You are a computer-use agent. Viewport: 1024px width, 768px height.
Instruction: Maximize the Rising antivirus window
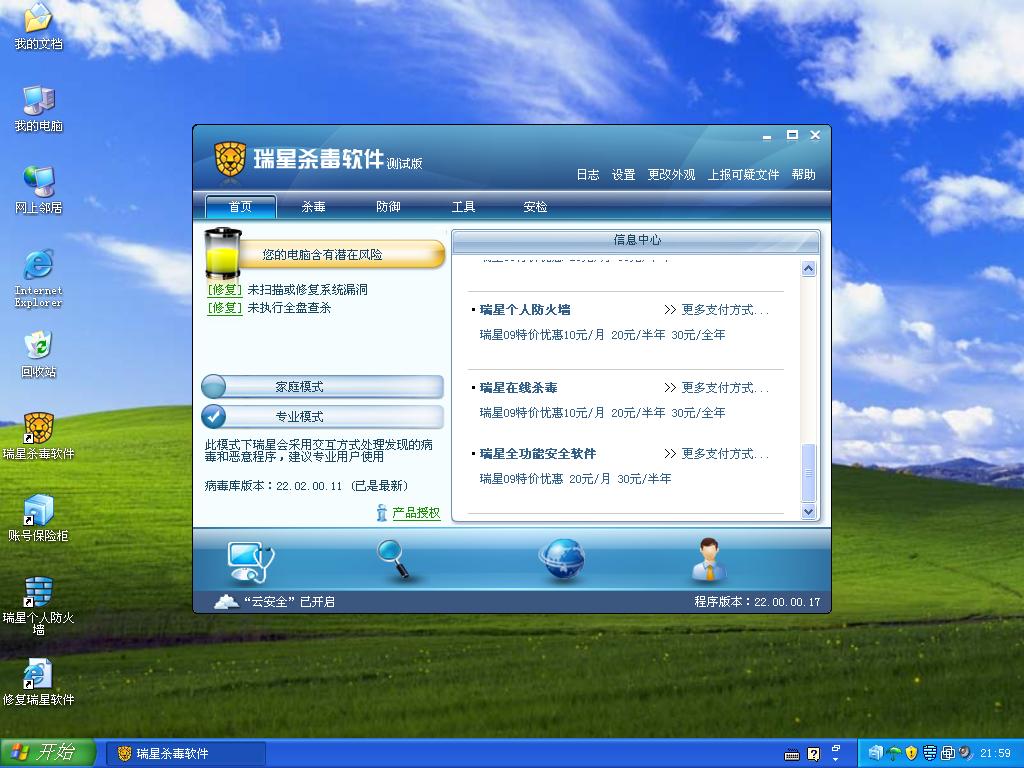(792, 135)
